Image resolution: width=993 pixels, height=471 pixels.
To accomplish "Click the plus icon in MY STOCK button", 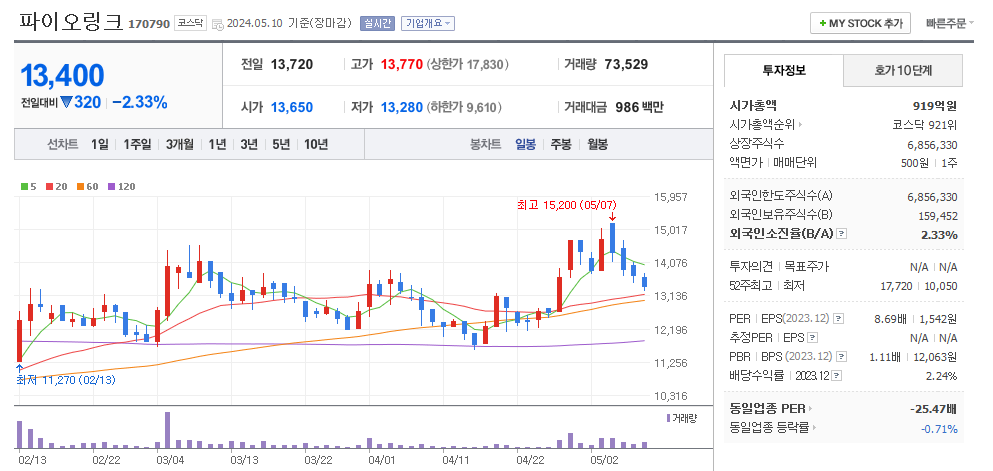I will point(822,23).
